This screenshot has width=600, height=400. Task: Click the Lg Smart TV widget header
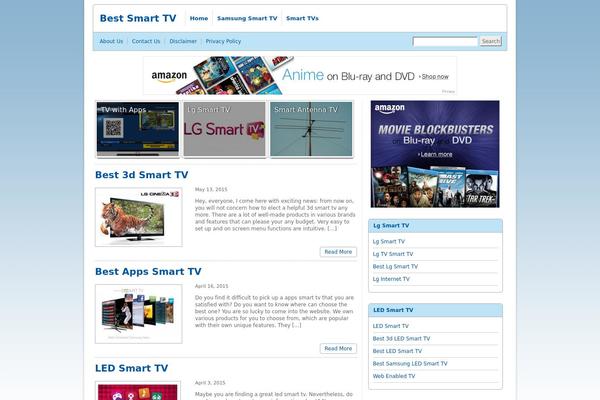pyautogui.click(x=435, y=226)
